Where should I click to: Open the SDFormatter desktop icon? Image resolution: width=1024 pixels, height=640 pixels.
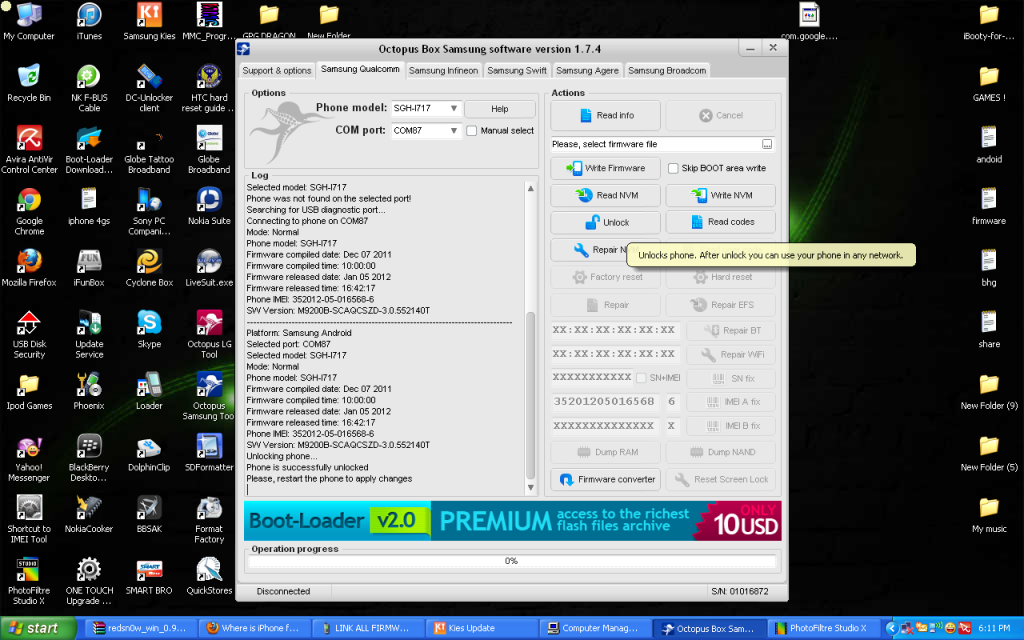click(209, 453)
